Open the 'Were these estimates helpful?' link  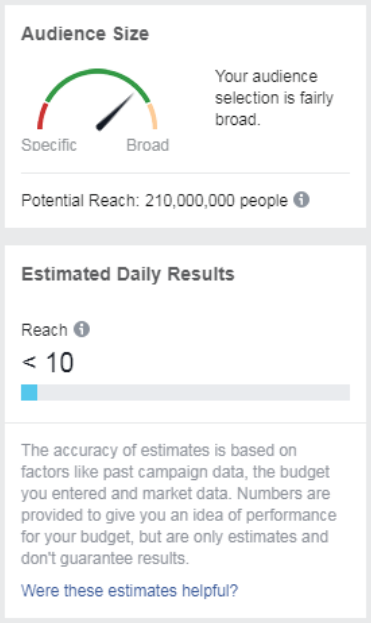[129, 590]
